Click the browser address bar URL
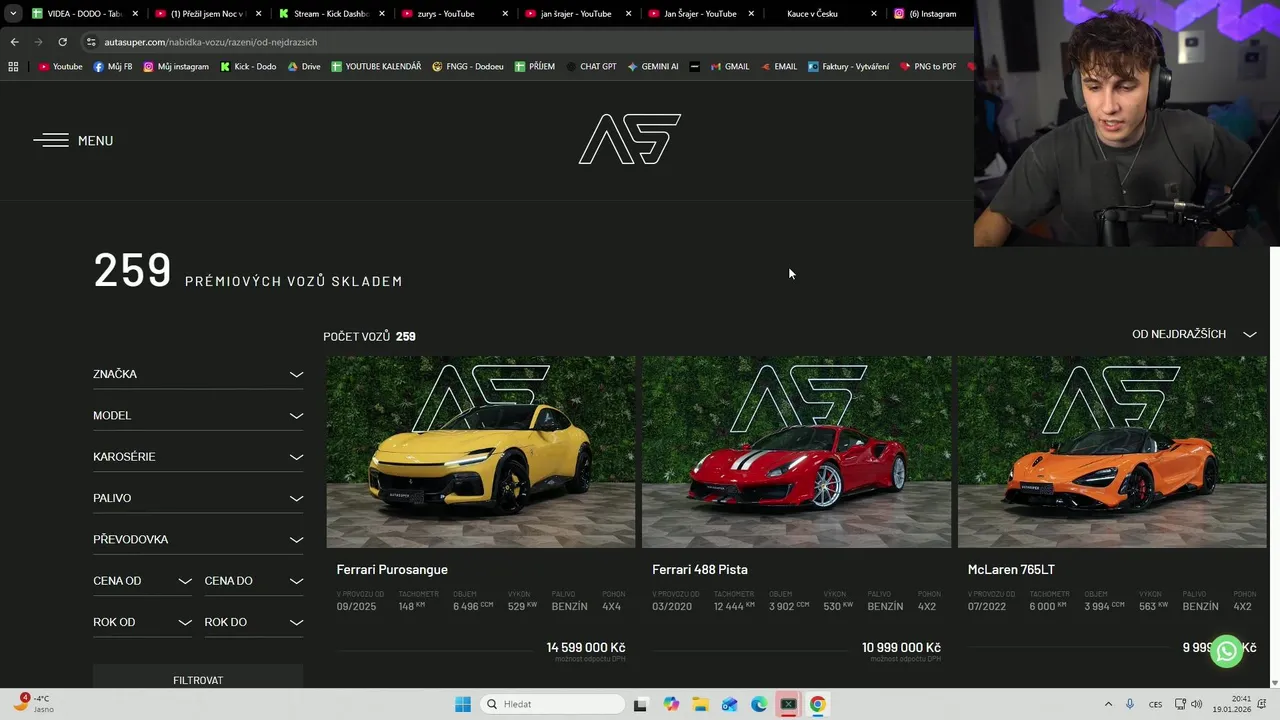 pyautogui.click(x=211, y=42)
